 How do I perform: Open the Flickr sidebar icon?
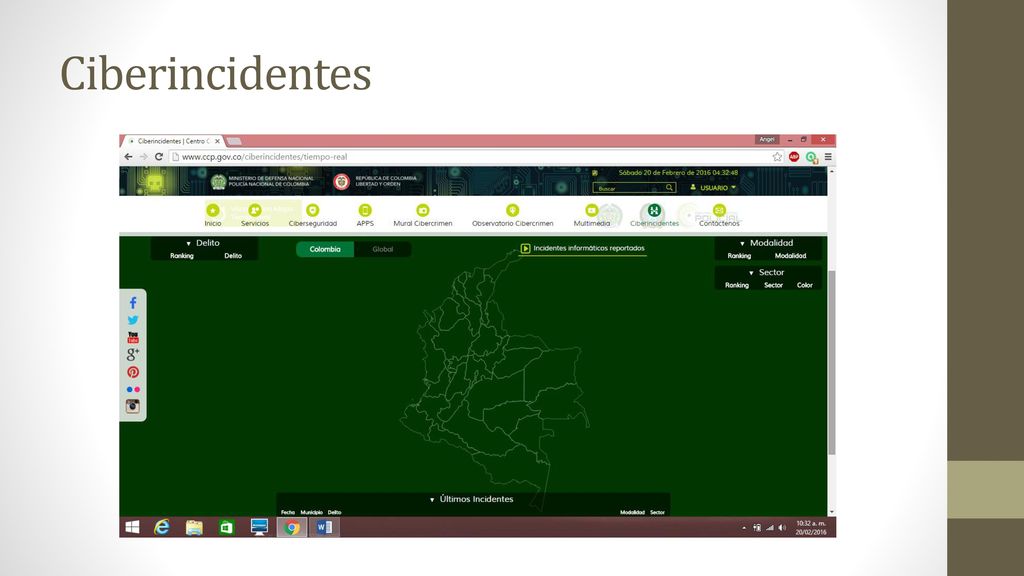click(x=133, y=389)
